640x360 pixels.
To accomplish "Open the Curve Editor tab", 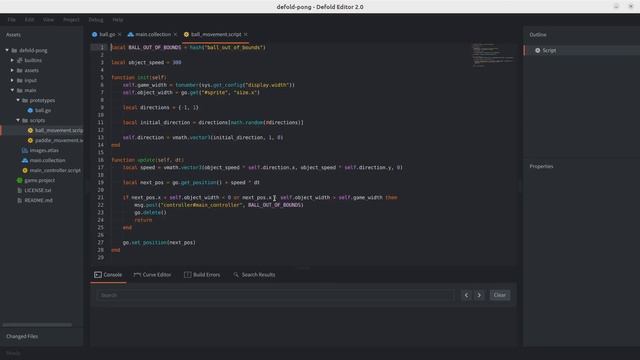I will pos(152,275).
